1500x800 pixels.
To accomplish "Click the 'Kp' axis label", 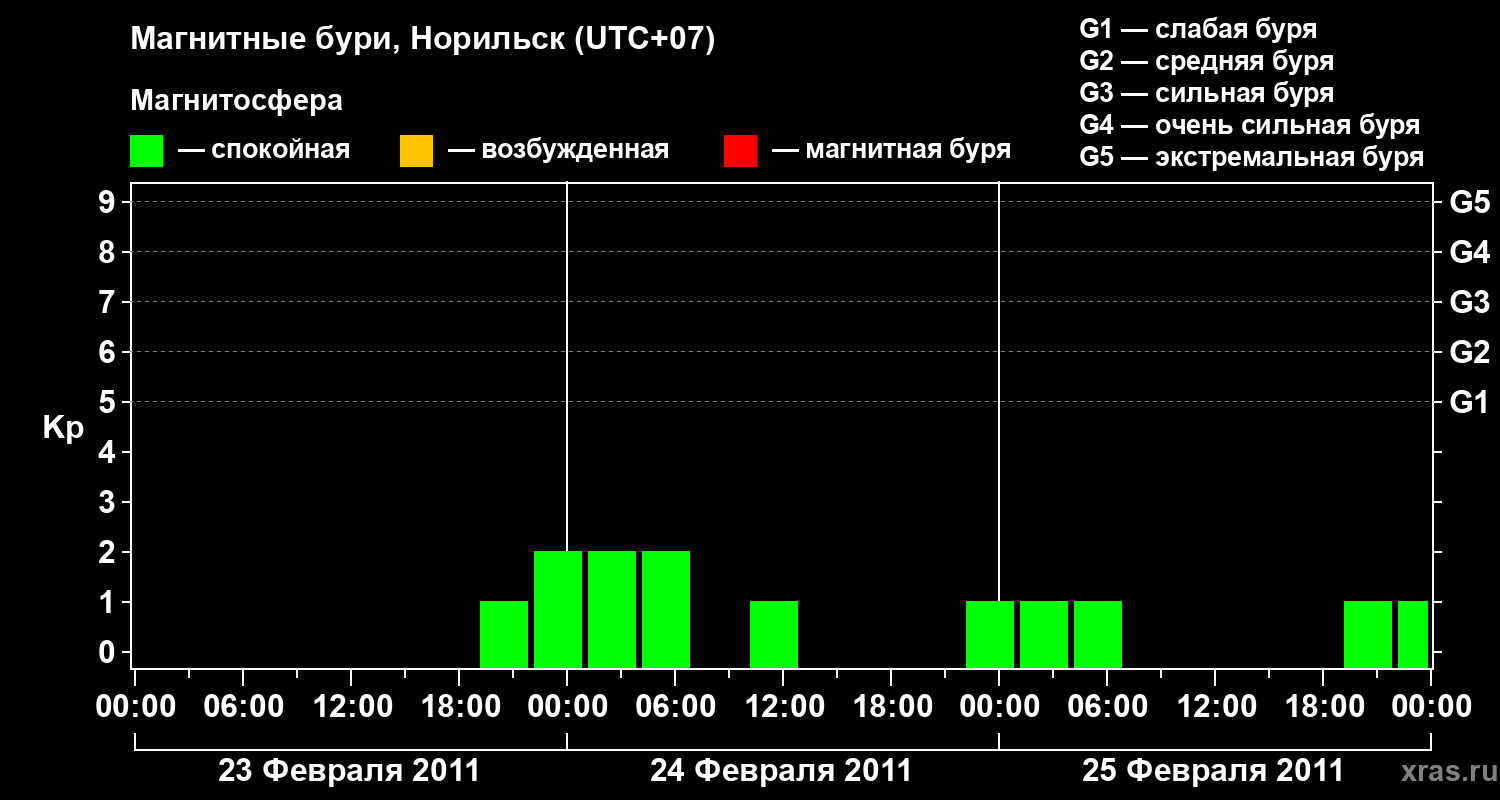I will click(x=63, y=428).
